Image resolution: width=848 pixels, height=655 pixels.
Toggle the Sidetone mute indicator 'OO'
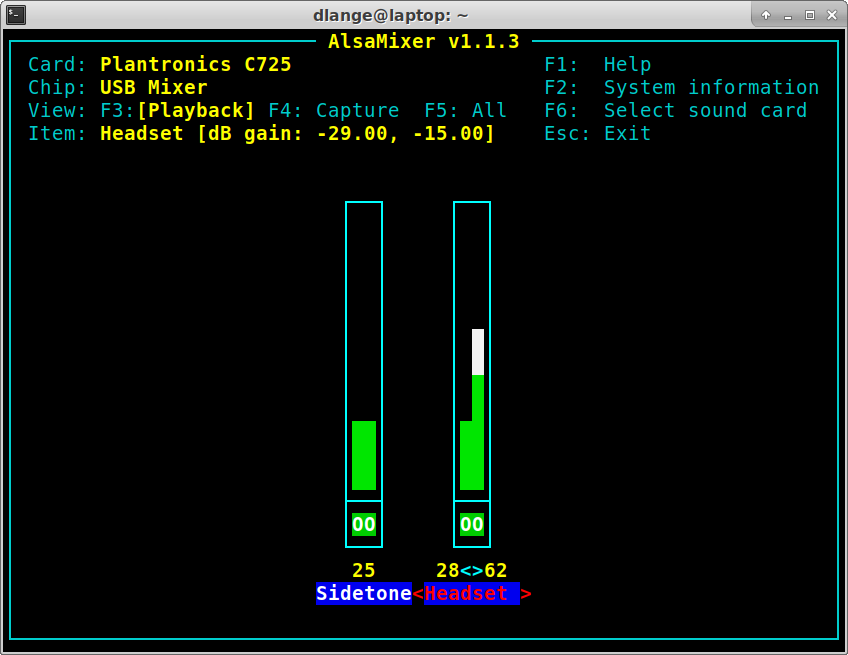click(364, 524)
